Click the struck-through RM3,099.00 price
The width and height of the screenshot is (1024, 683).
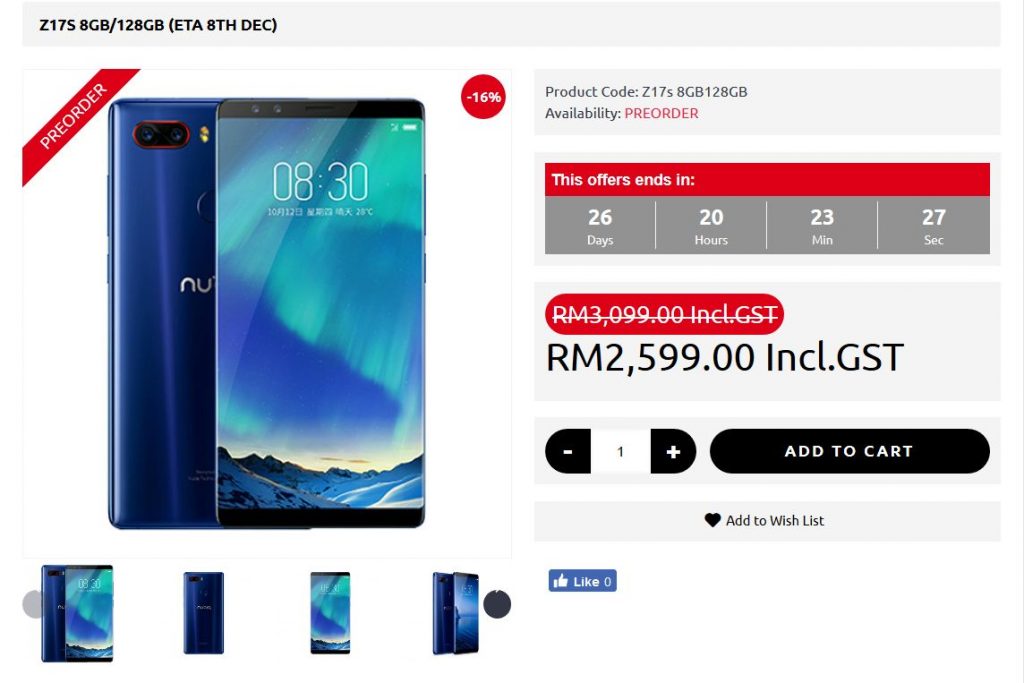[665, 315]
